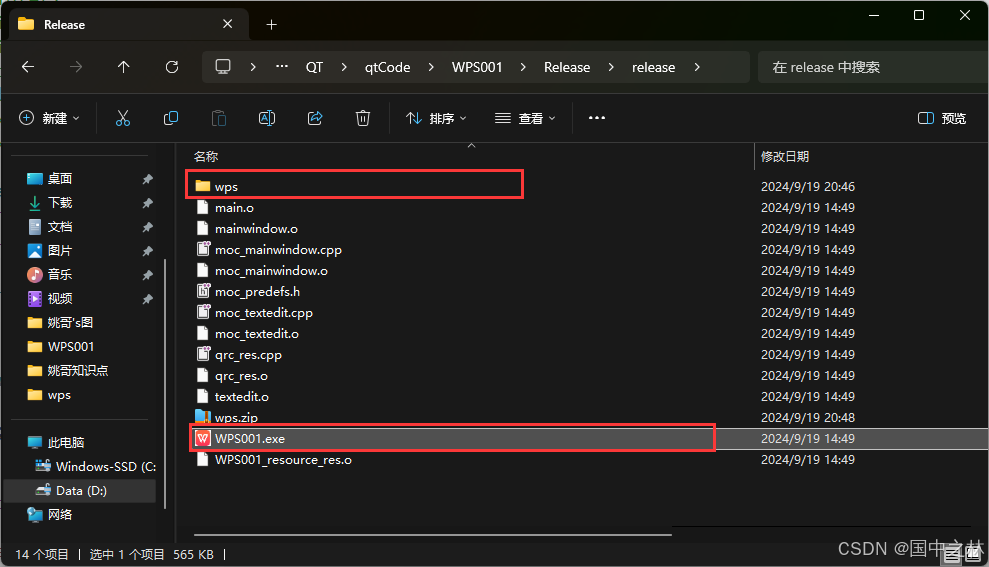The width and height of the screenshot is (989, 567).
Task: Click the Copy icon in toolbar
Action: coord(171,118)
